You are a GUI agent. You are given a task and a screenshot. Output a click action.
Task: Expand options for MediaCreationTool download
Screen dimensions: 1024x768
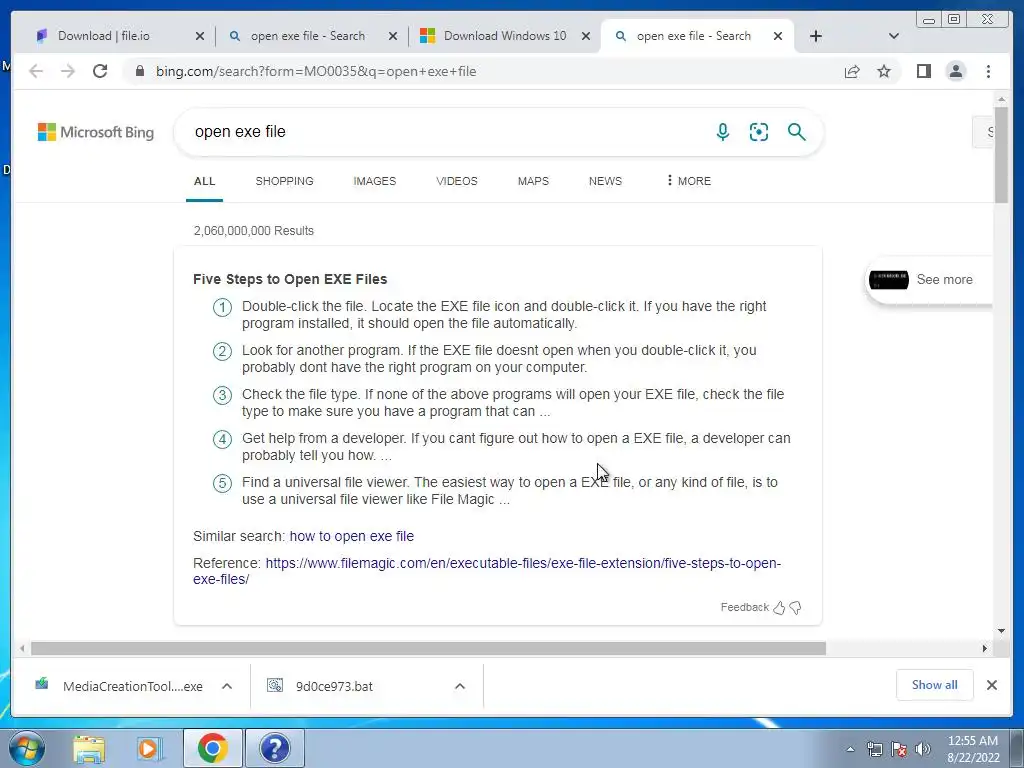(x=227, y=686)
